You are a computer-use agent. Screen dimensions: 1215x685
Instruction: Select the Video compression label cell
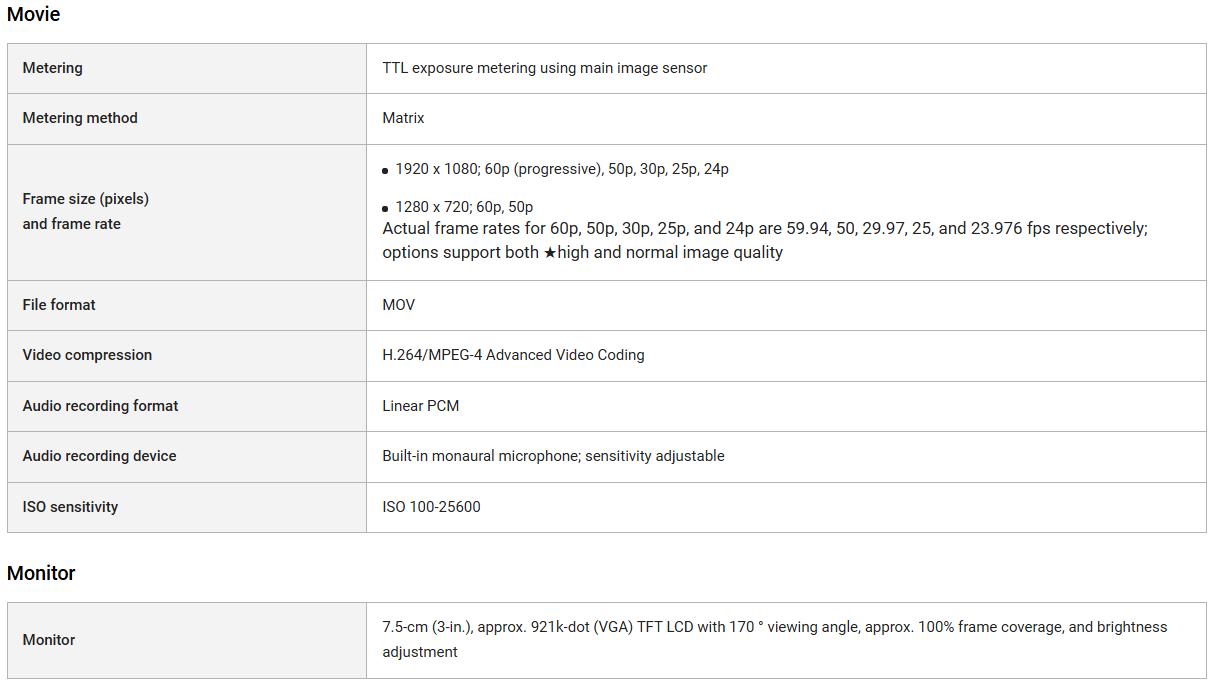(87, 355)
